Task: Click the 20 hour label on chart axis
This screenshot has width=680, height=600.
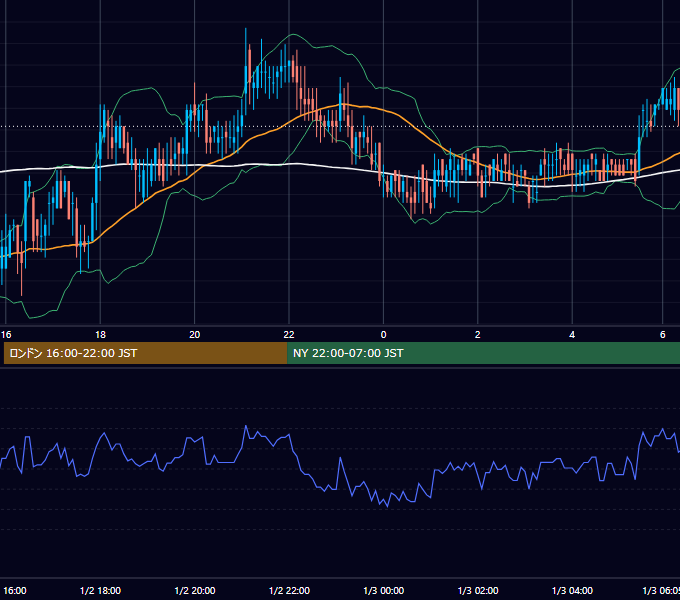Action: [x=195, y=335]
